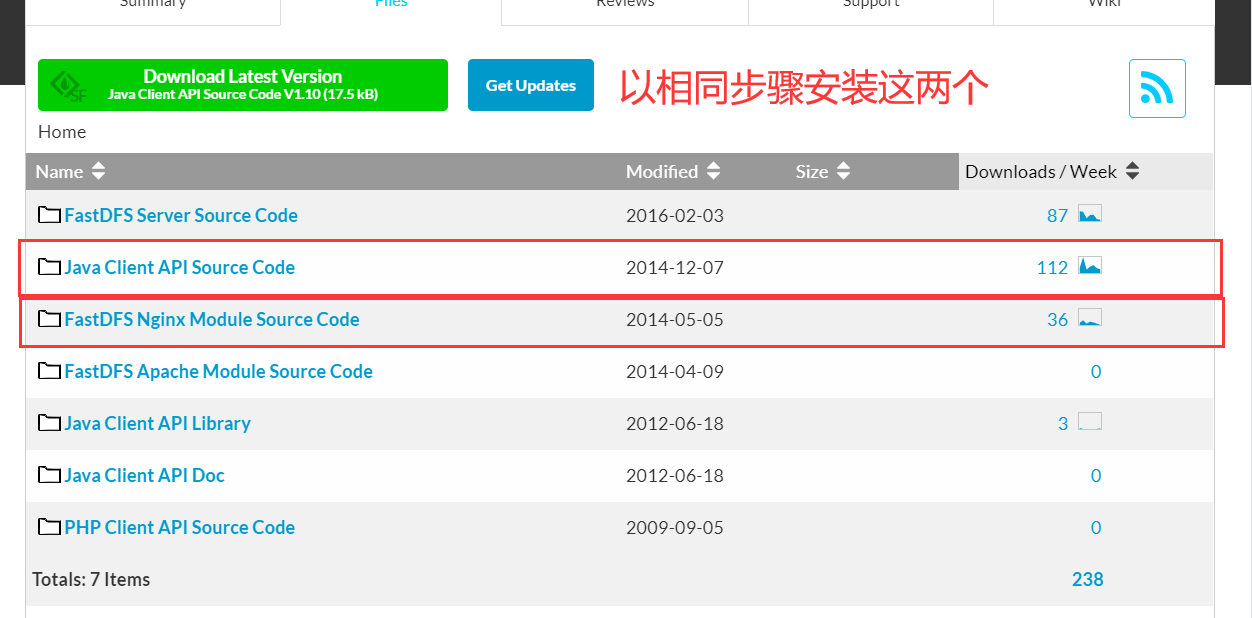Open the Wiki tab
The height and width of the screenshot is (618, 1252).
tap(1103, 5)
